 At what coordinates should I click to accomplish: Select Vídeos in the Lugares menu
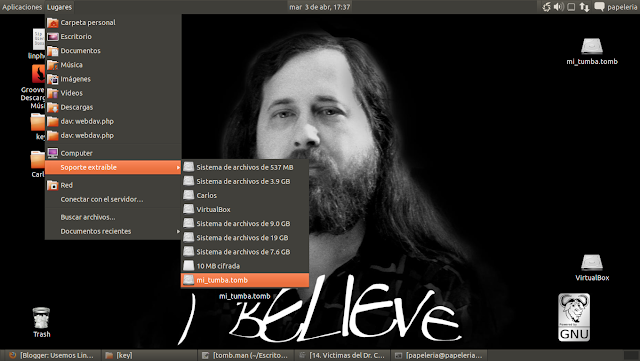[113, 93]
